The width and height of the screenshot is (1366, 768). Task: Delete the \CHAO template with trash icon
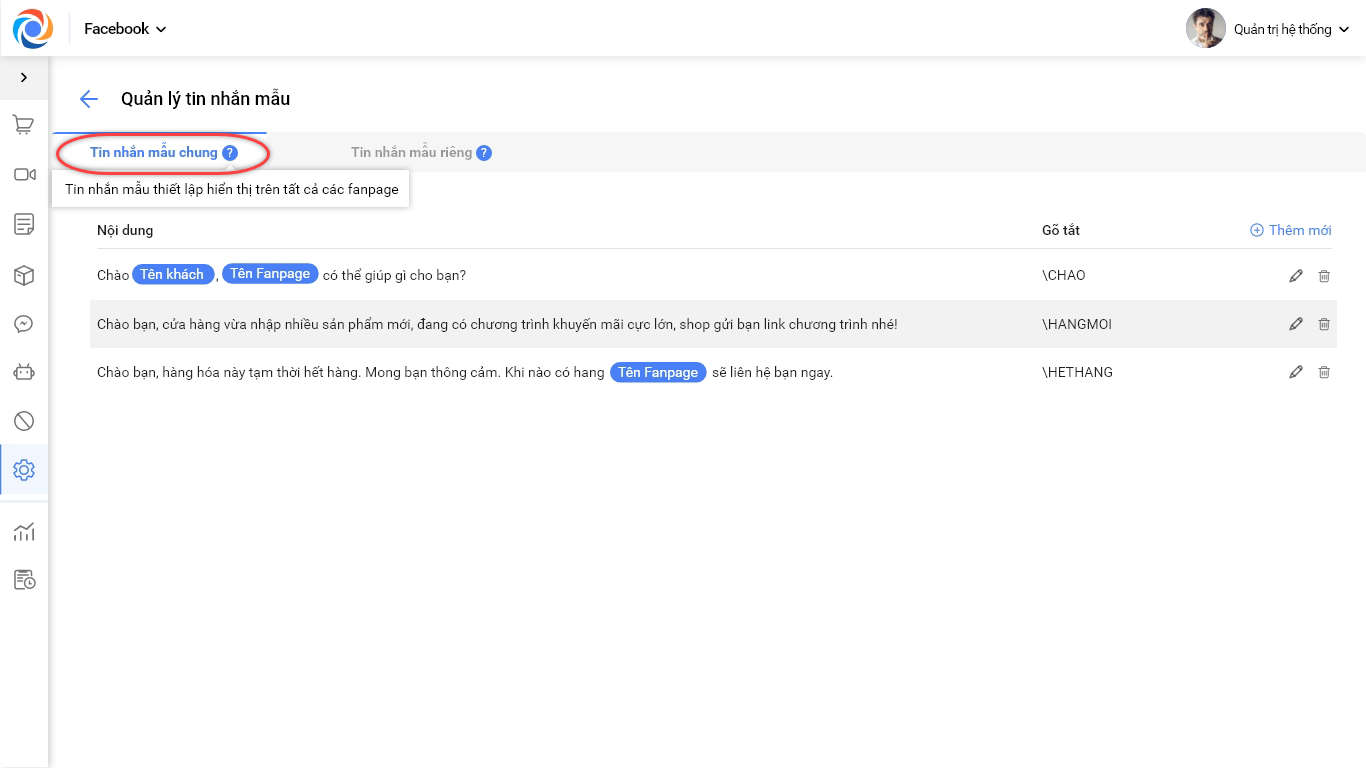[1324, 276]
